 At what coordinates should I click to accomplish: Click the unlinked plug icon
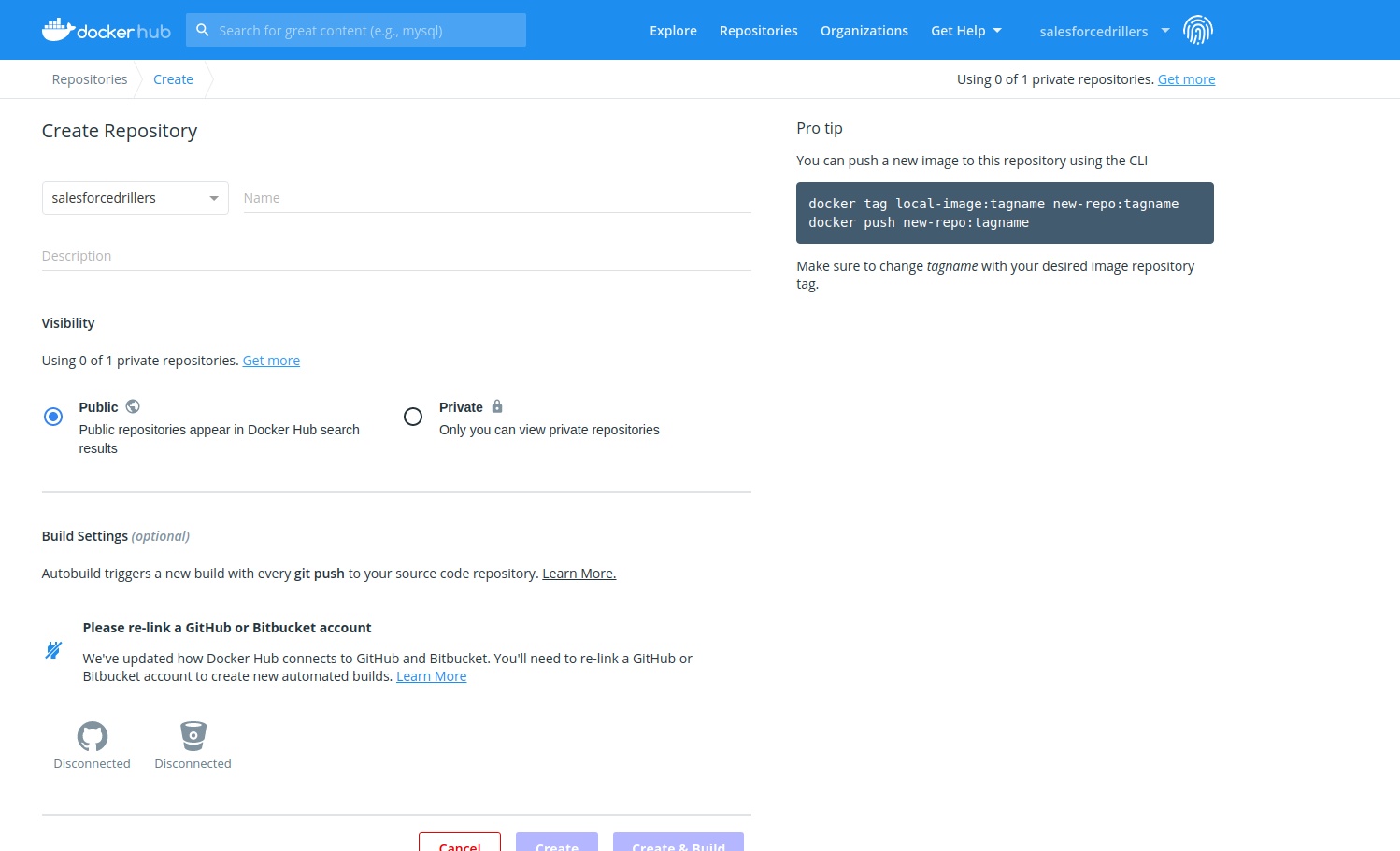point(53,650)
